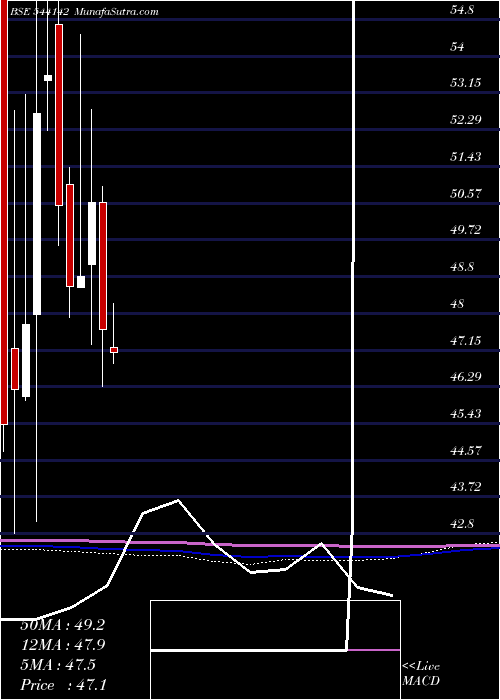Select the 46.29 price level label
Viewport: 500px width, 700px height.
(465, 378)
